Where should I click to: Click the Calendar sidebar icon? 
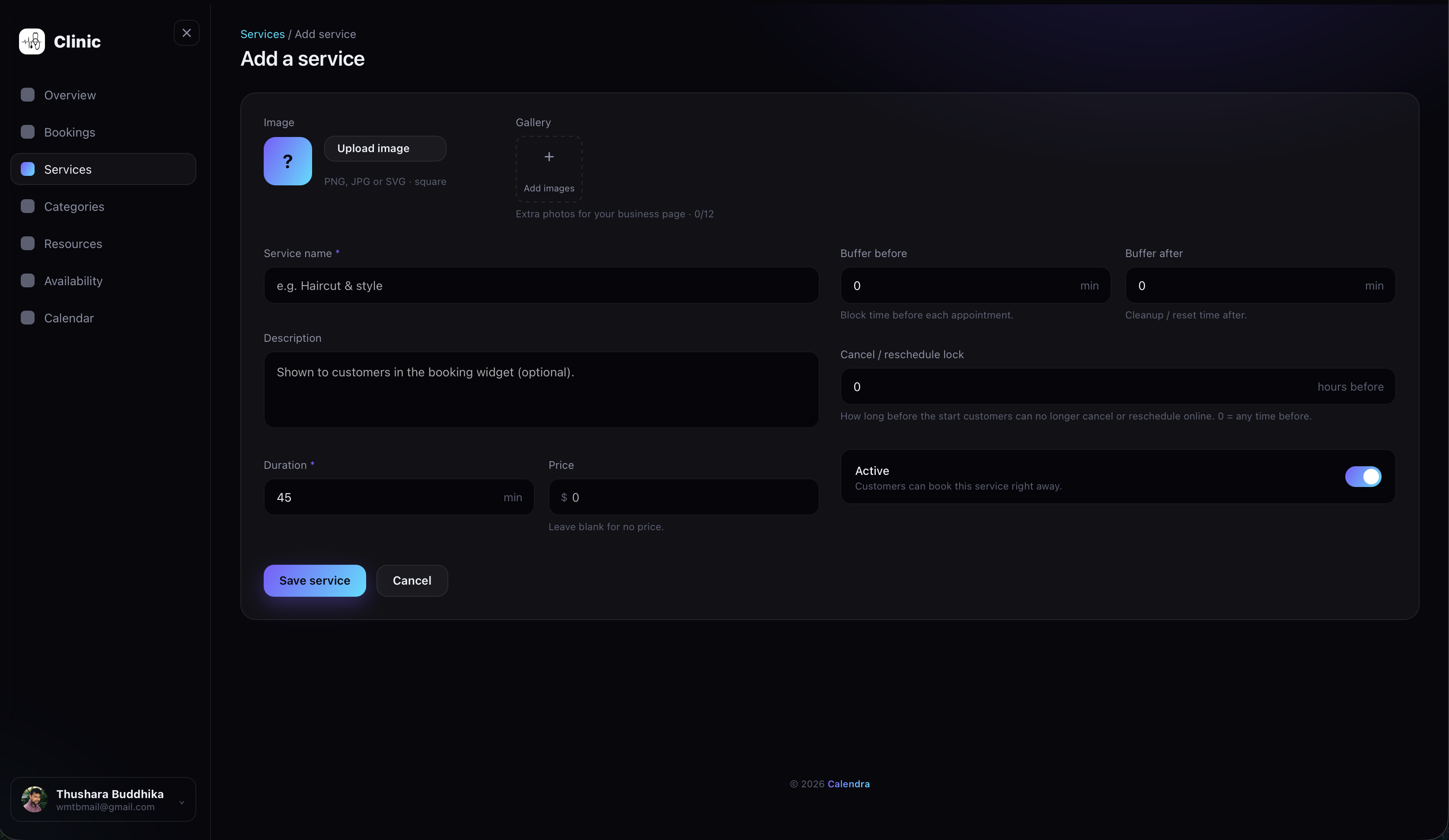click(x=28, y=318)
